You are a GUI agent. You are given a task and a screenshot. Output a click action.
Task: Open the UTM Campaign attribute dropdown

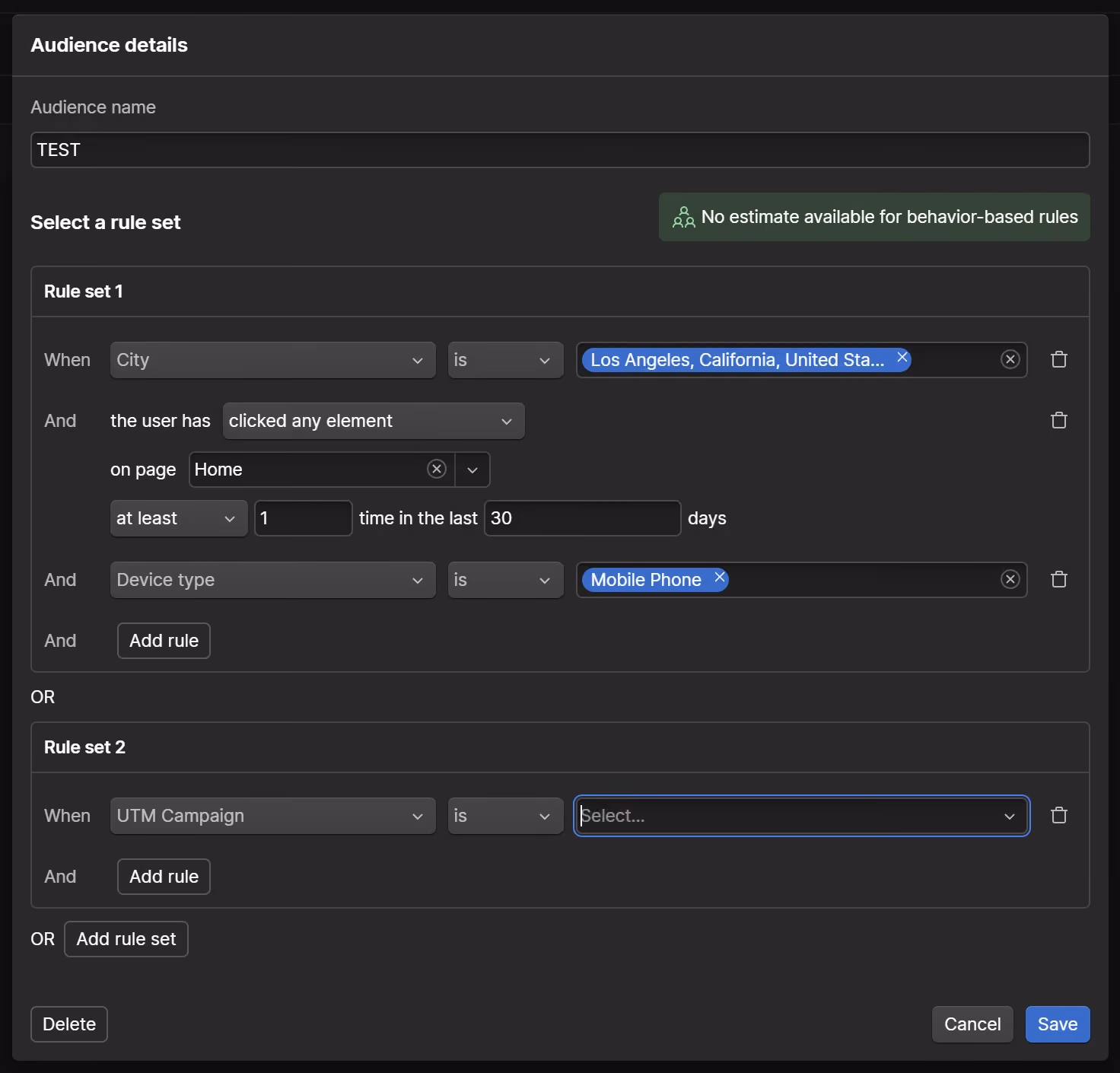point(272,816)
